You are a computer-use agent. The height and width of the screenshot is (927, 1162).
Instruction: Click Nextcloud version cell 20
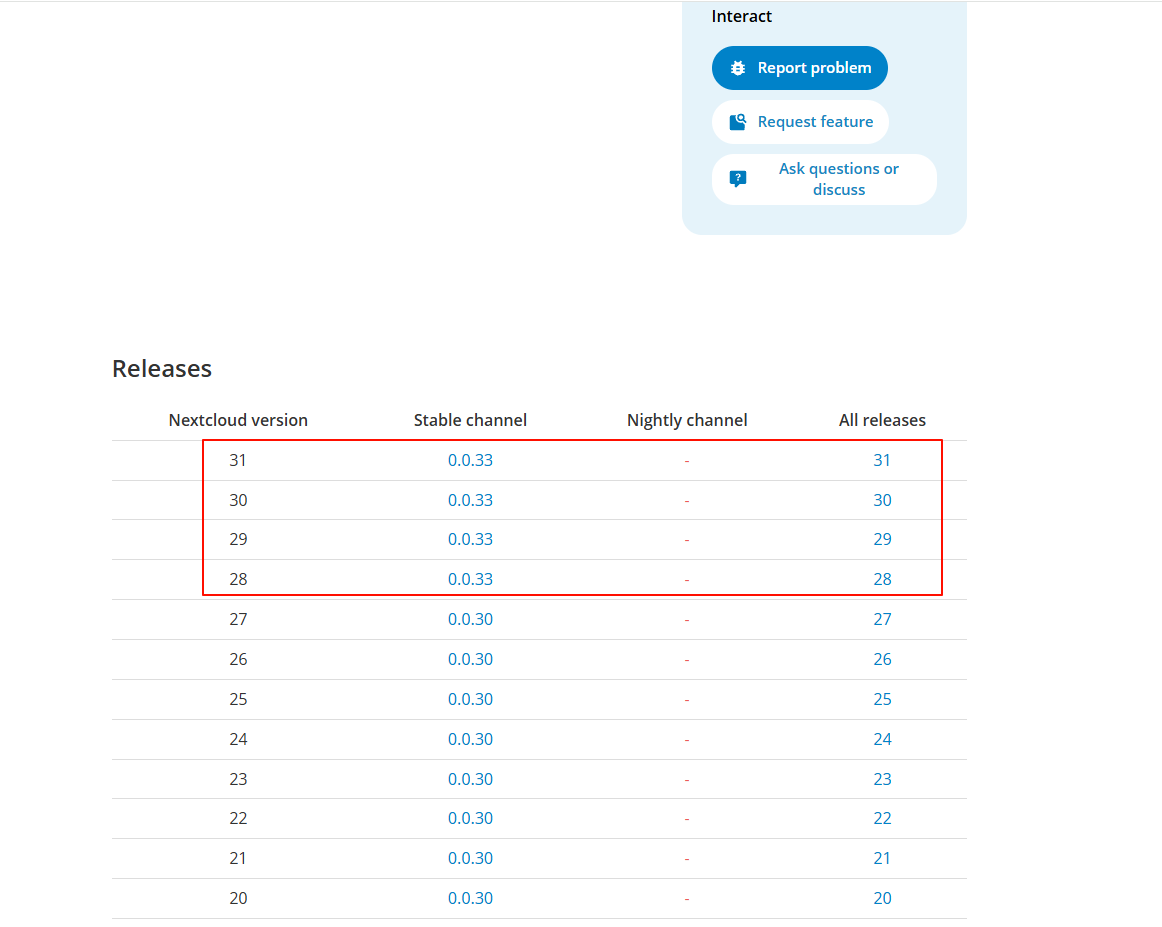pos(238,899)
